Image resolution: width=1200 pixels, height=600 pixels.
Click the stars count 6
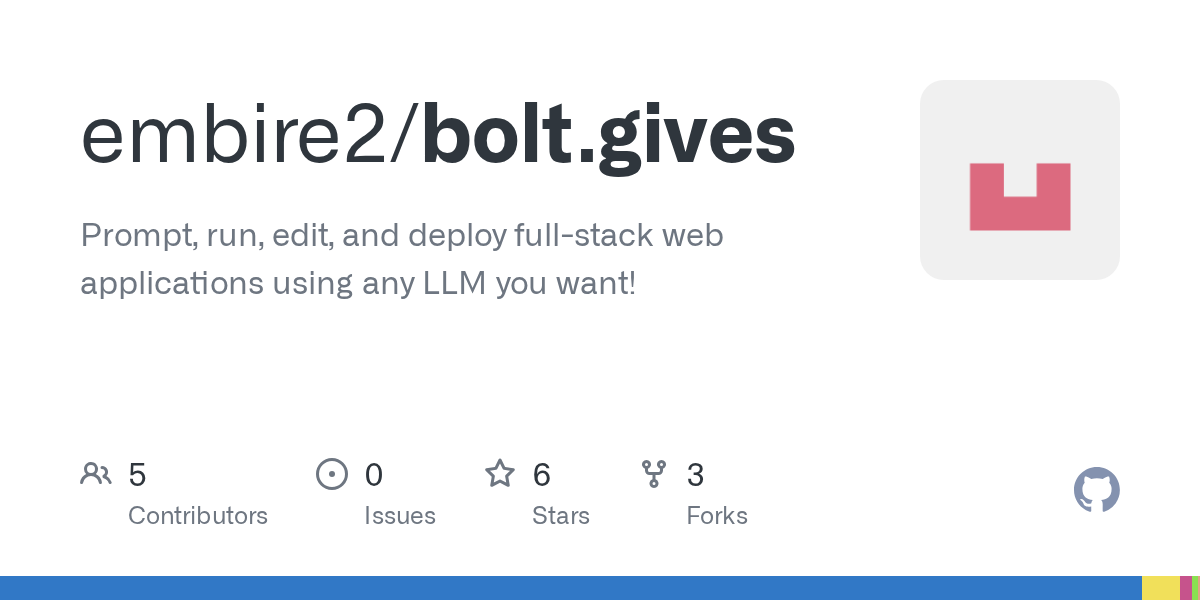pos(541,474)
